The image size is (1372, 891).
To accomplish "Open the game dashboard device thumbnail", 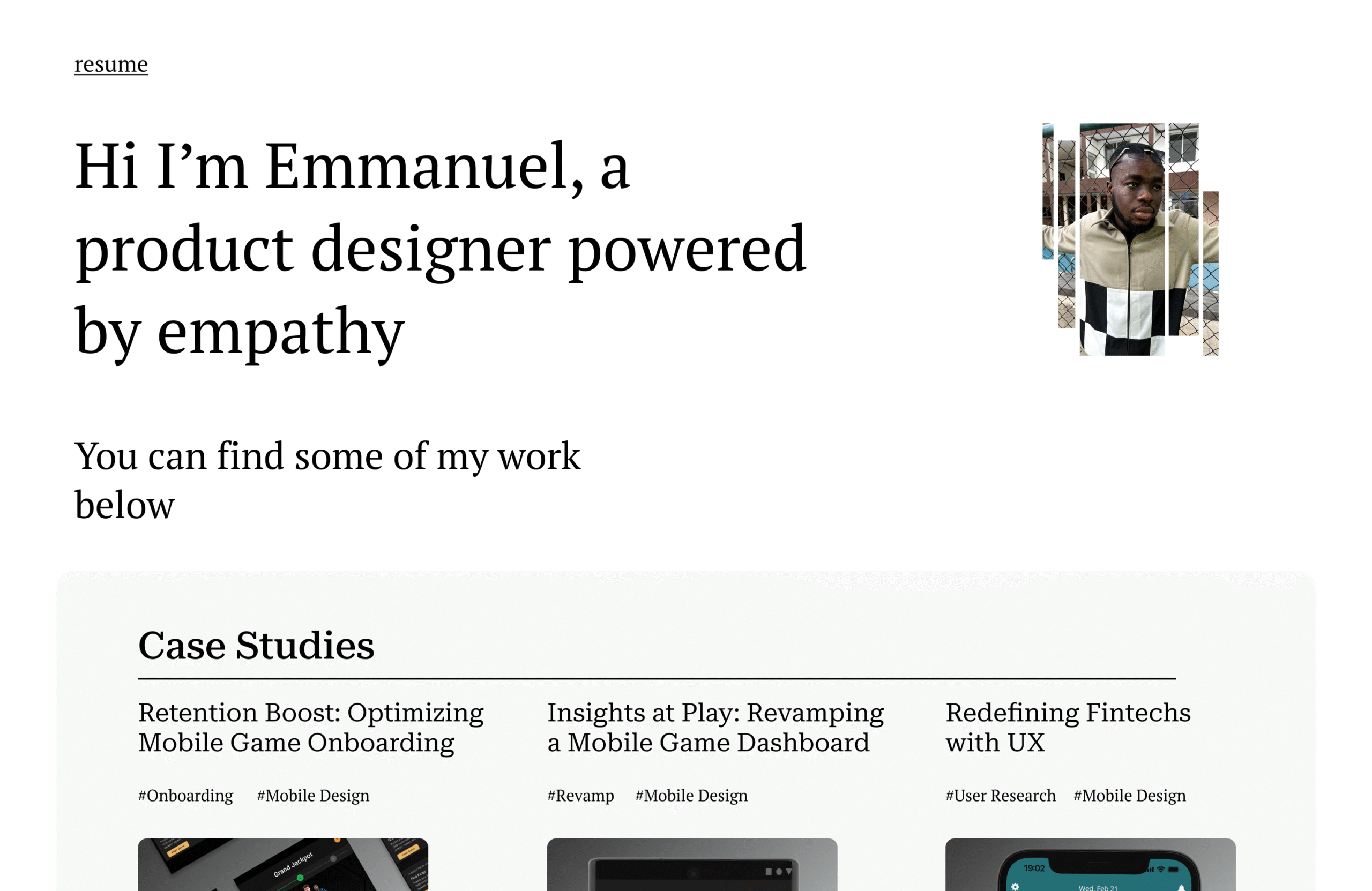I will 692,865.
